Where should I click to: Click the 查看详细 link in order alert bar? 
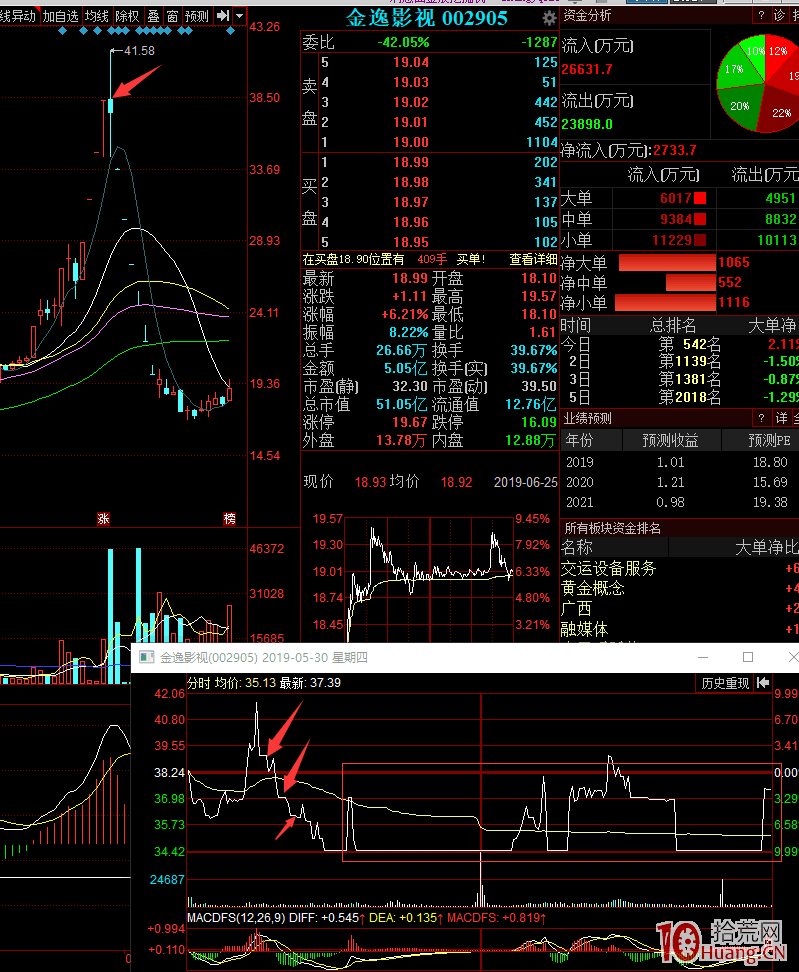click(x=533, y=259)
